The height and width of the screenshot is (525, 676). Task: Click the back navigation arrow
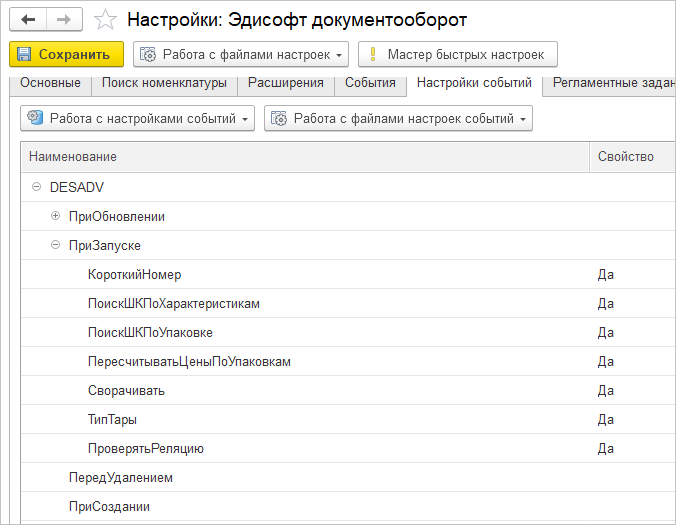click(x=28, y=20)
